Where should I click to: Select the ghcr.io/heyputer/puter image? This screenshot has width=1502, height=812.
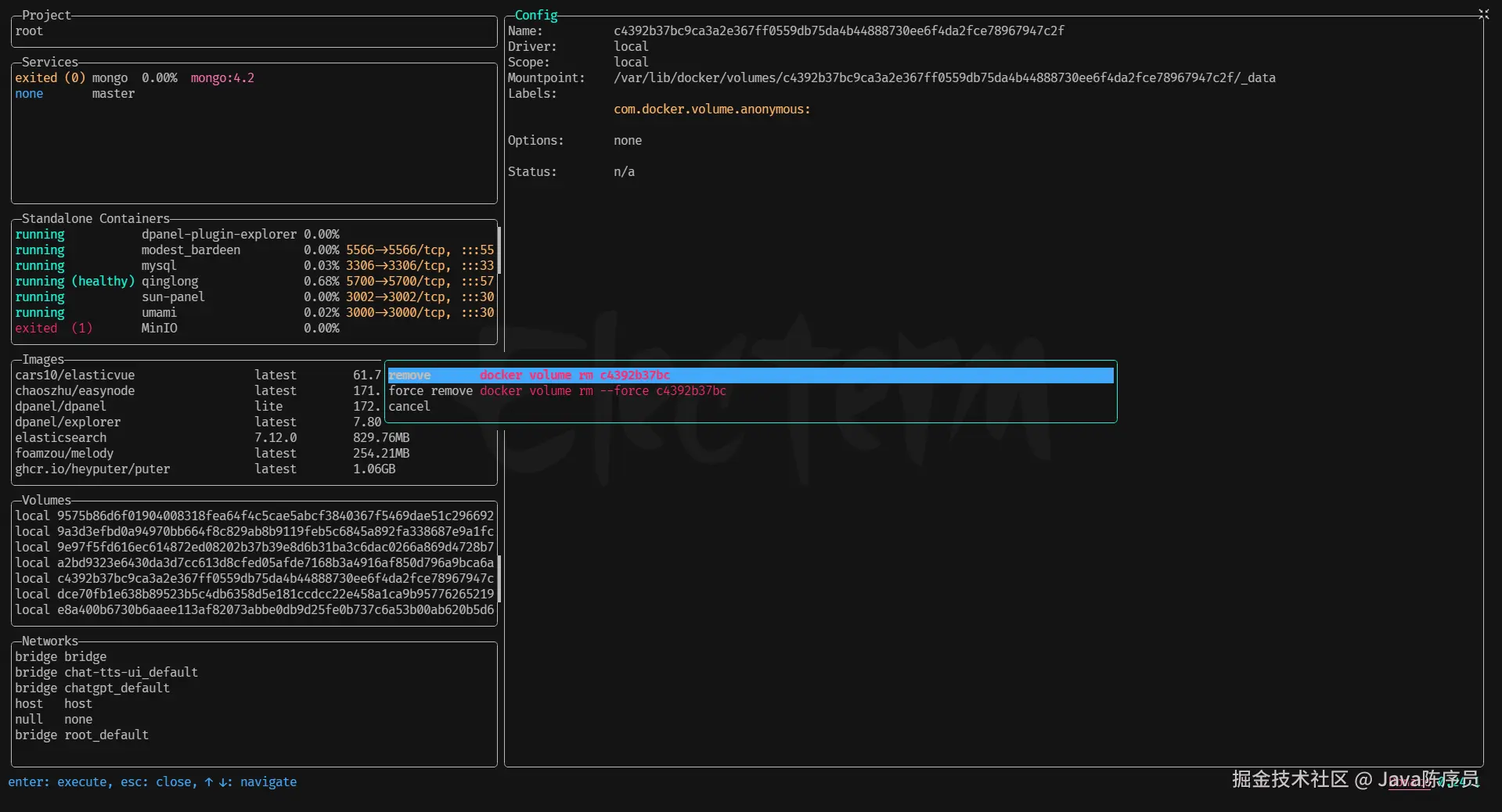pyautogui.click(x=92, y=469)
